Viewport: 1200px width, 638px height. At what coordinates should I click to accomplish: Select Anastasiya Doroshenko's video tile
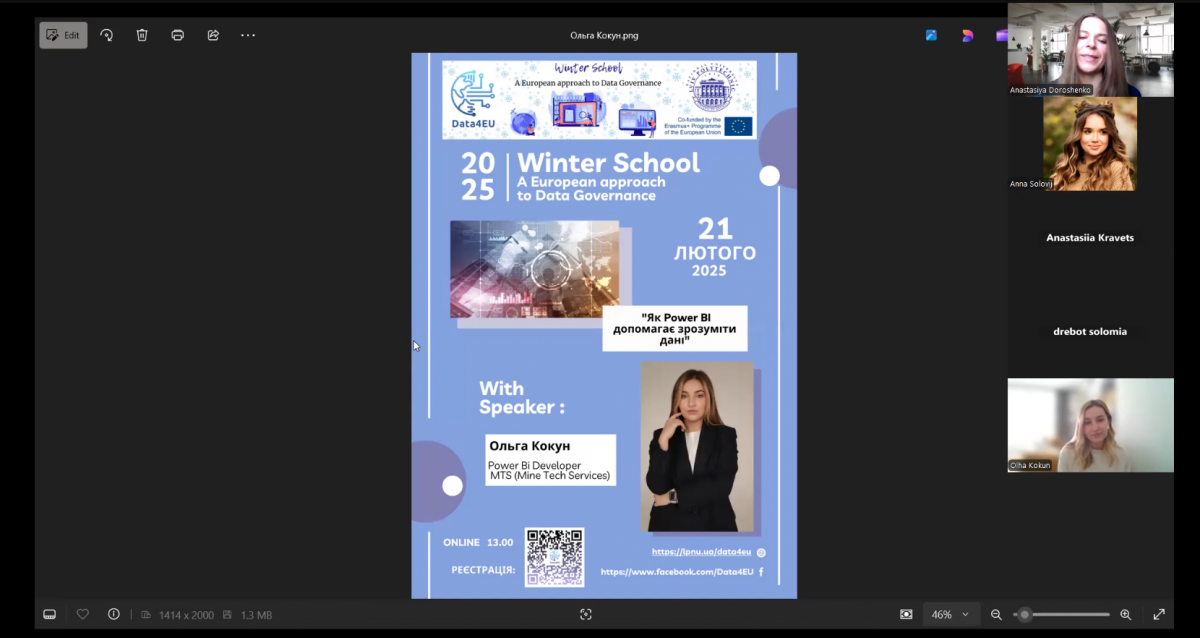pos(1090,48)
